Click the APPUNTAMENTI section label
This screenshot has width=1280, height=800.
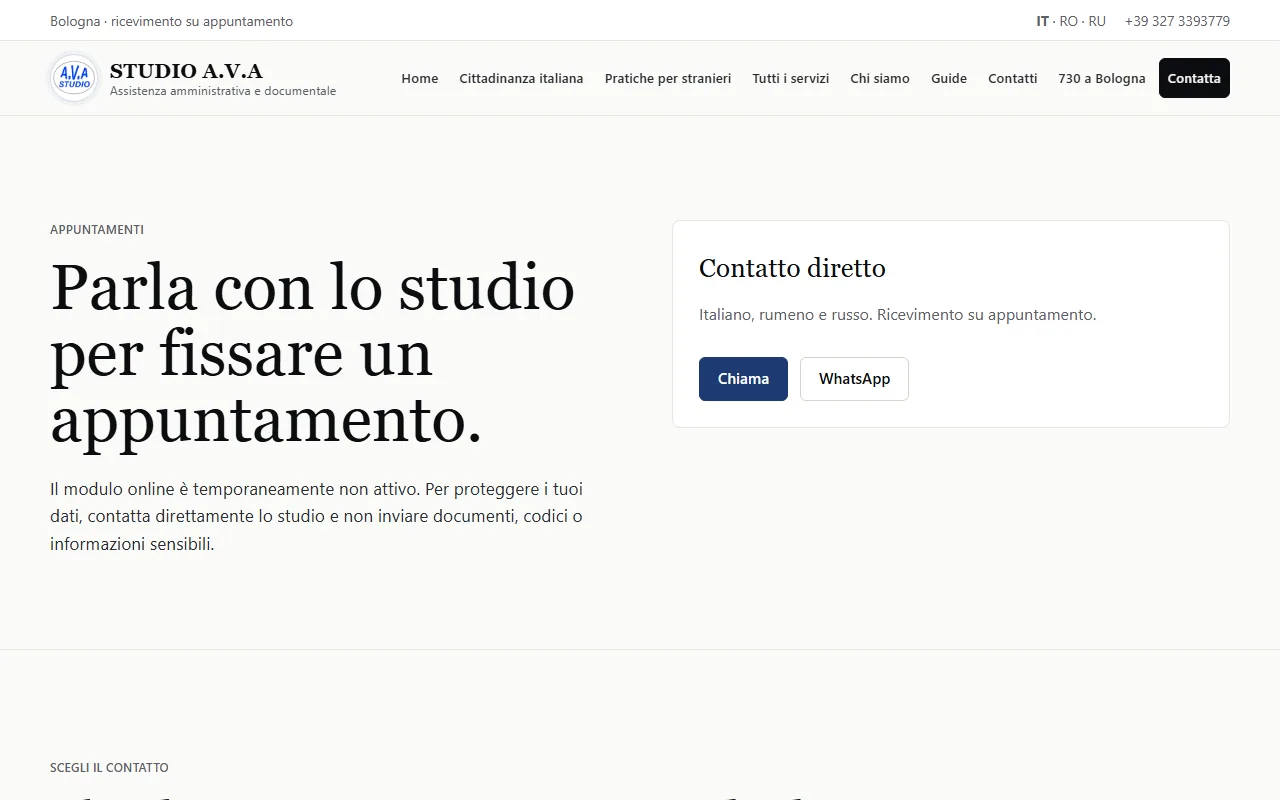tap(97, 230)
